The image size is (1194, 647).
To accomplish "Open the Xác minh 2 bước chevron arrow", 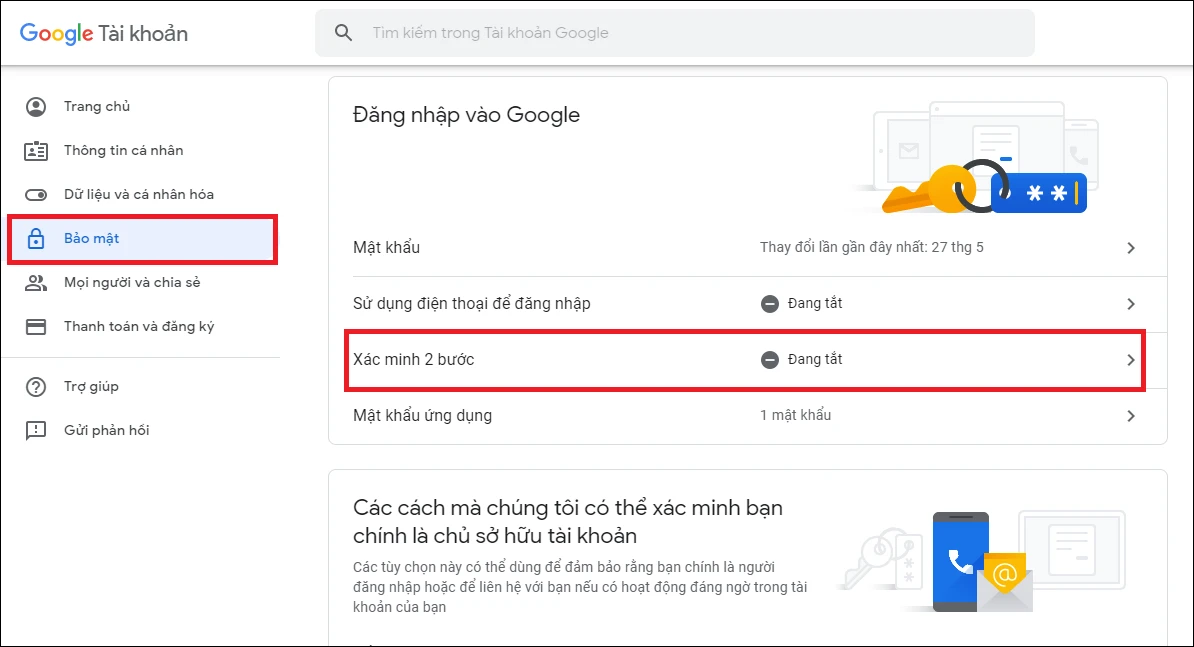I will click(x=1131, y=360).
